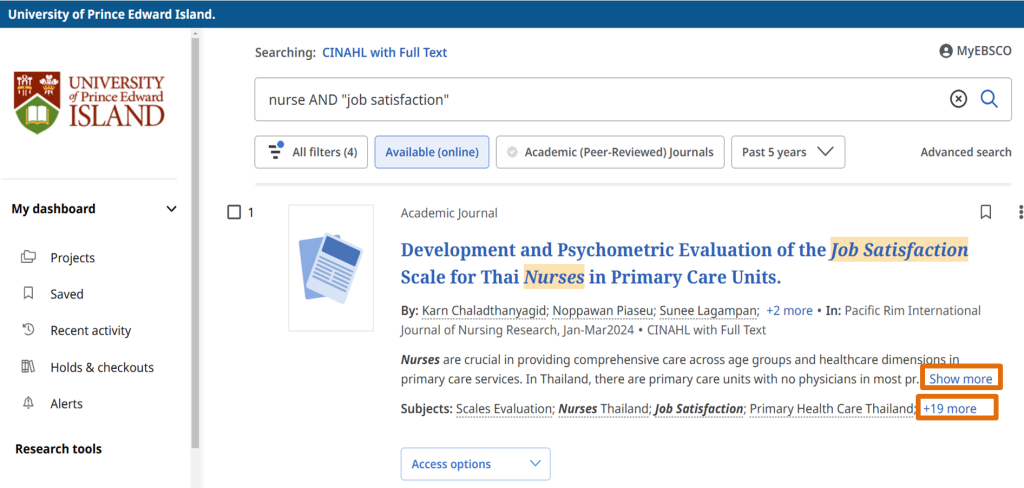Click the Advanced search link
The width and height of the screenshot is (1024, 488).
click(x=965, y=152)
